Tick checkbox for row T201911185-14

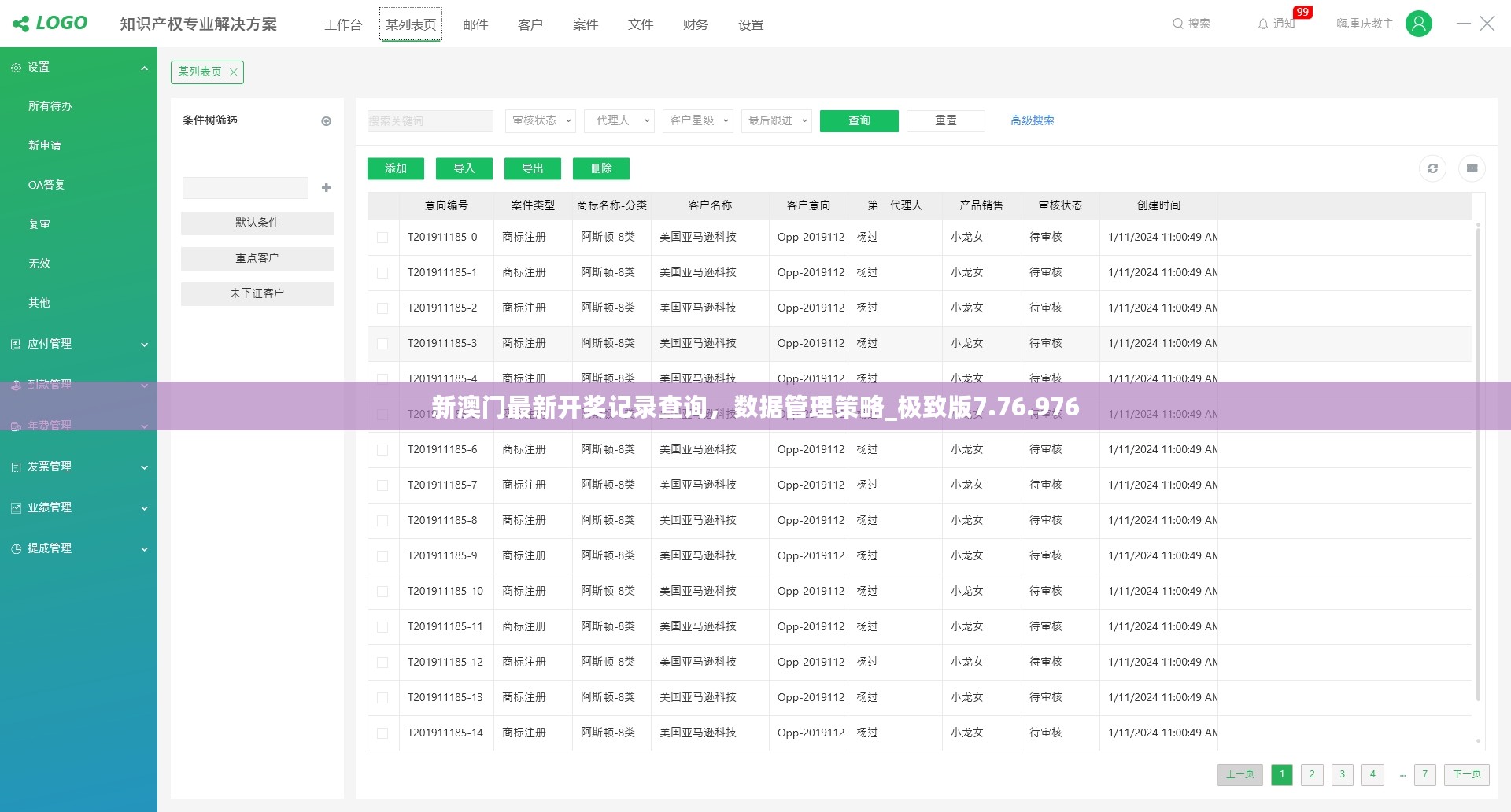[382, 733]
